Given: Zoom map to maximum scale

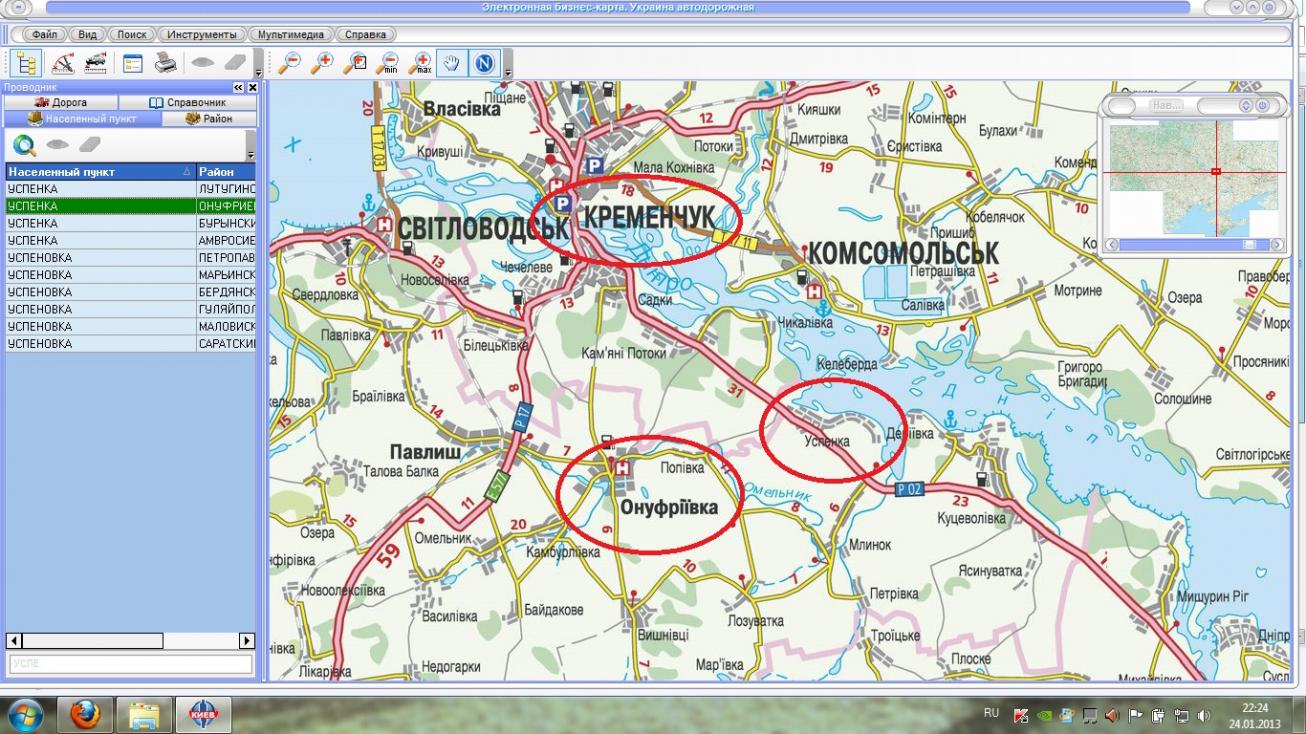Looking at the screenshot, I should click(x=421, y=64).
